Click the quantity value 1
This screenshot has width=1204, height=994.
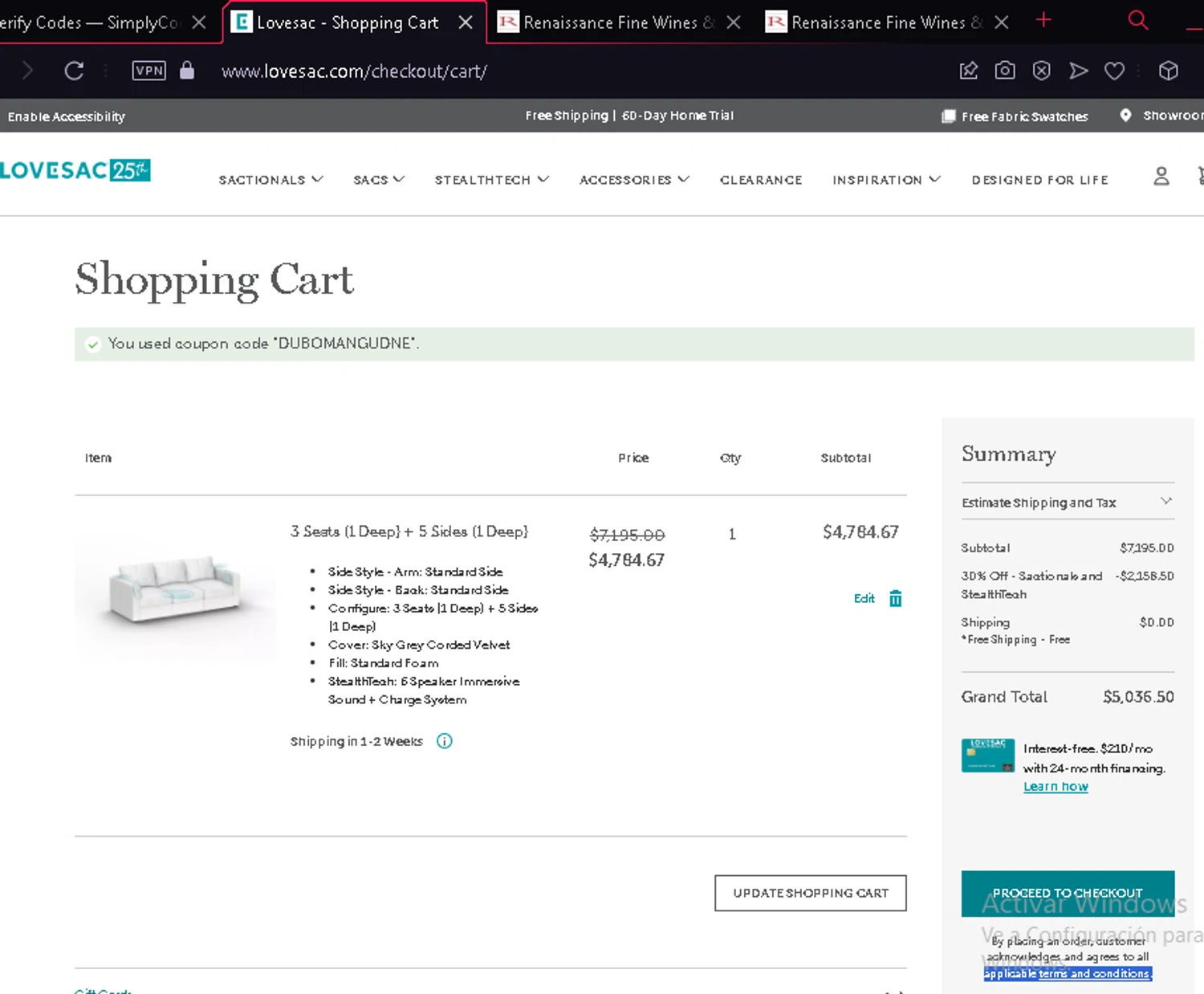tap(732, 534)
